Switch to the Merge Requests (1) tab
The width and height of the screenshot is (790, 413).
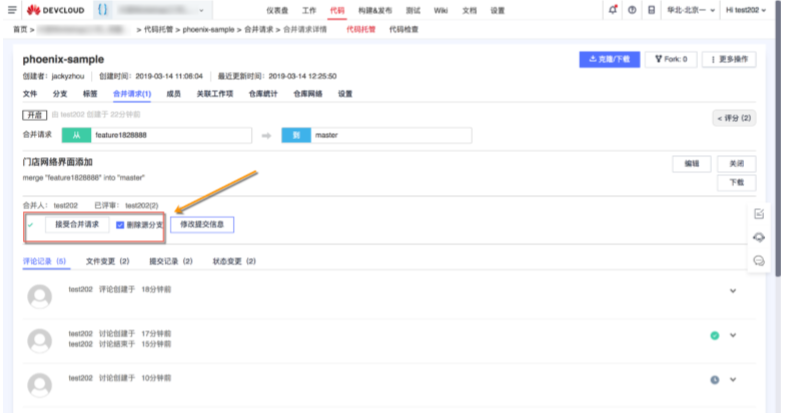click(132, 94)
